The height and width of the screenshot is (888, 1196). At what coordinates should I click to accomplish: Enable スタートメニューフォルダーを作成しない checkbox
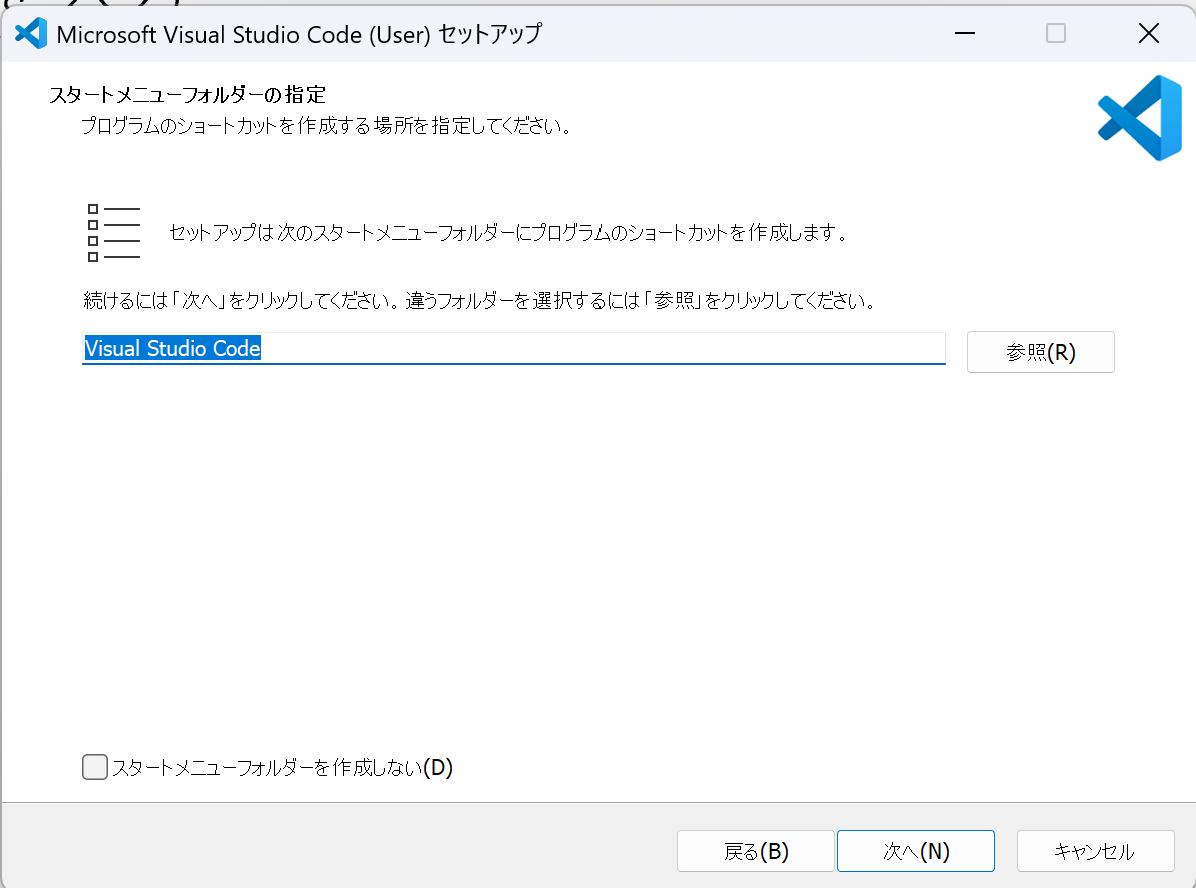pos(95,767)
